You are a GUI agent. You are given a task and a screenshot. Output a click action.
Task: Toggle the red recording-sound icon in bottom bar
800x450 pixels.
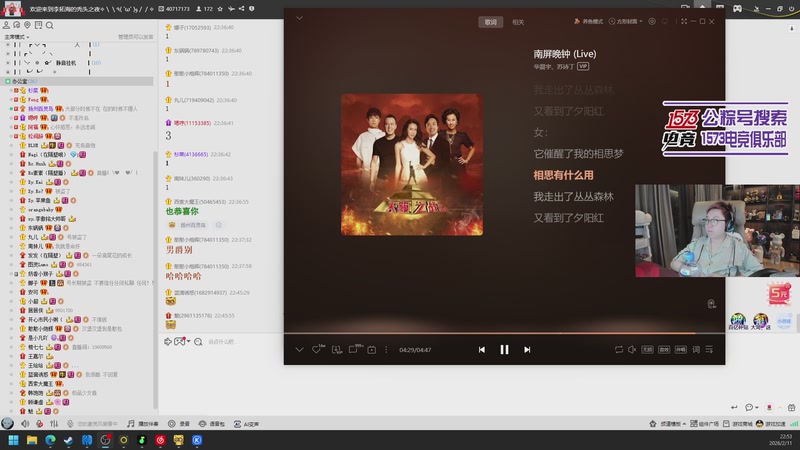[x=40, y=423]
